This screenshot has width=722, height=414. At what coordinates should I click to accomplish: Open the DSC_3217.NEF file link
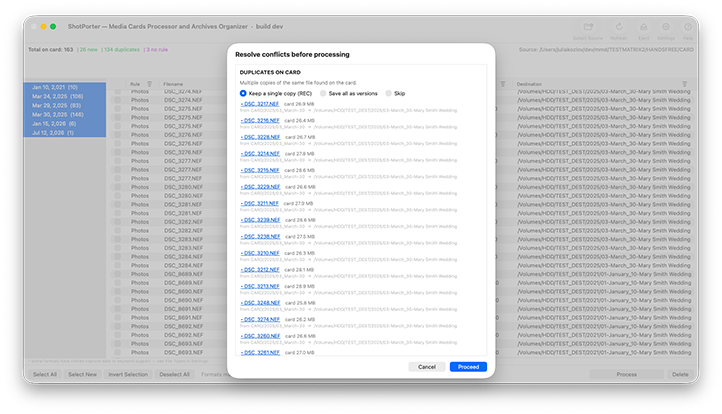tap(260, 104)
